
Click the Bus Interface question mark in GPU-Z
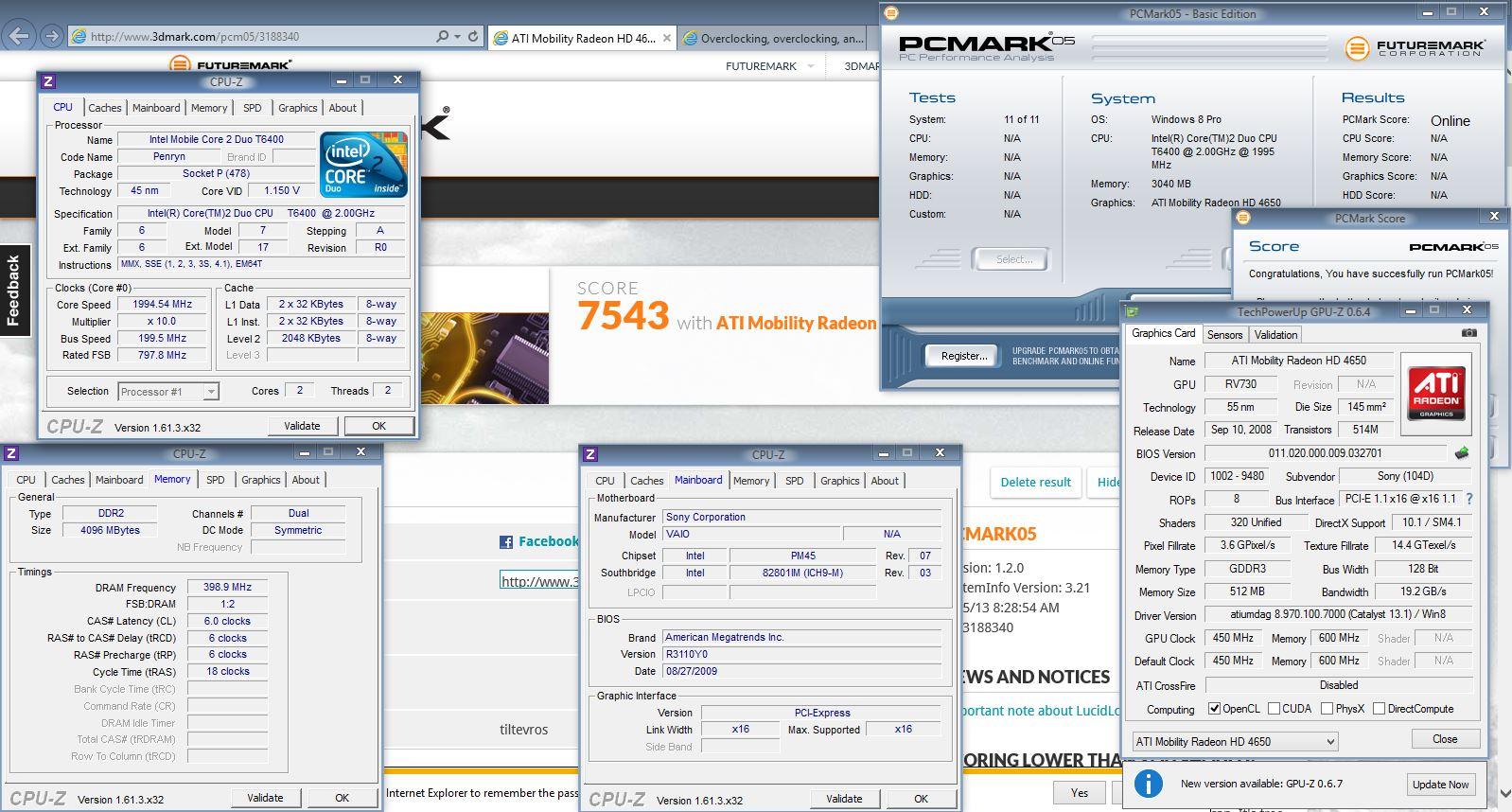pos(1468,499)
